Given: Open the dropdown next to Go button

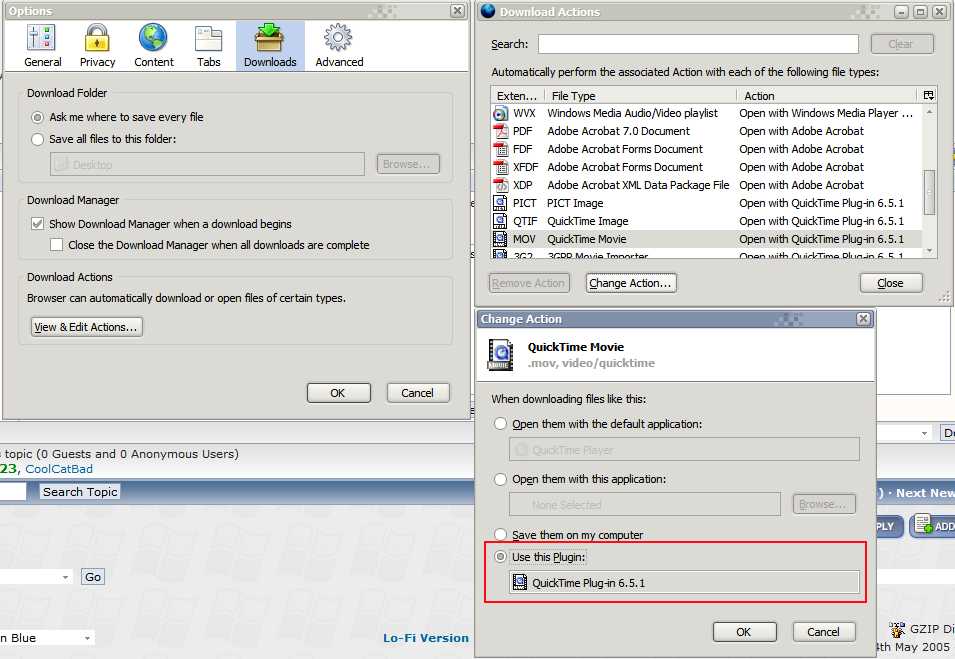Looking at the screenshot, I should click(65, 577).
